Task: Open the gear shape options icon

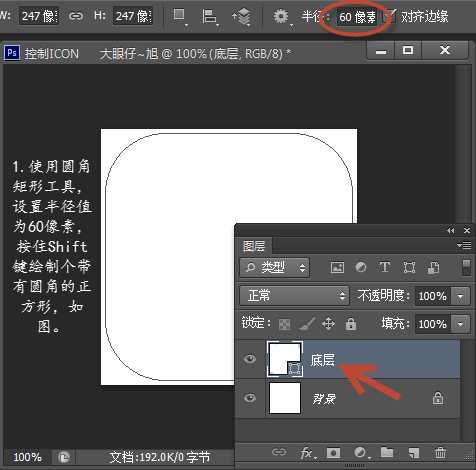Action: [281, 16]
